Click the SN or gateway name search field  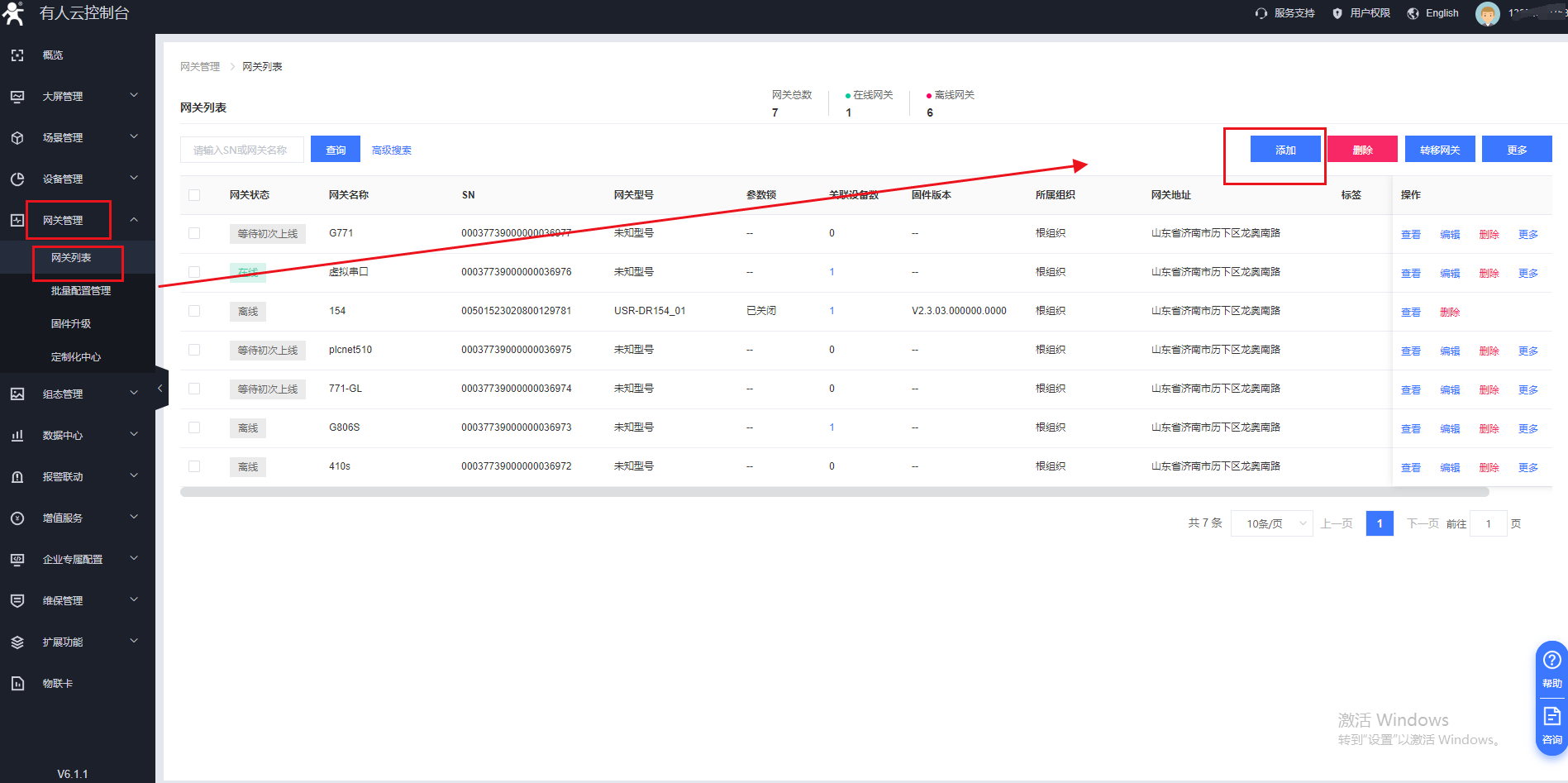(241, 150)
